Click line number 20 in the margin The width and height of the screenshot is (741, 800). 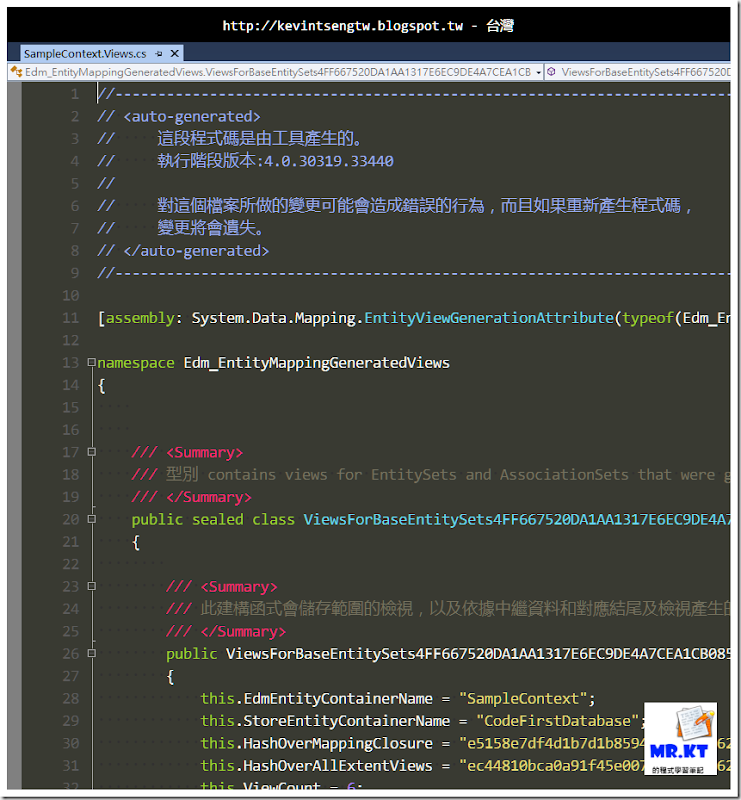tap(71, 519)
